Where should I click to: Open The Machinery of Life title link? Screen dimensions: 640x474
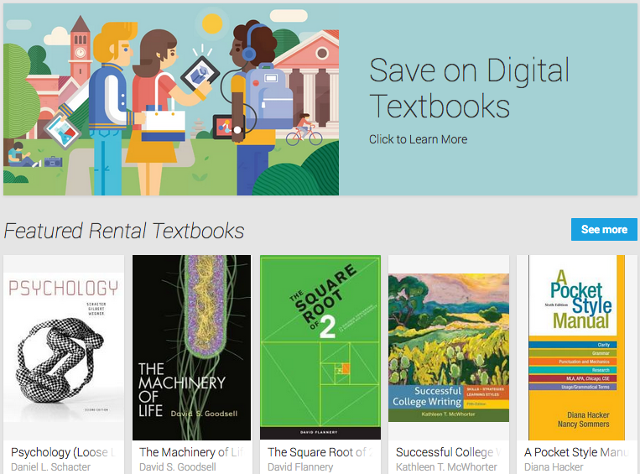tap(192, 452)
